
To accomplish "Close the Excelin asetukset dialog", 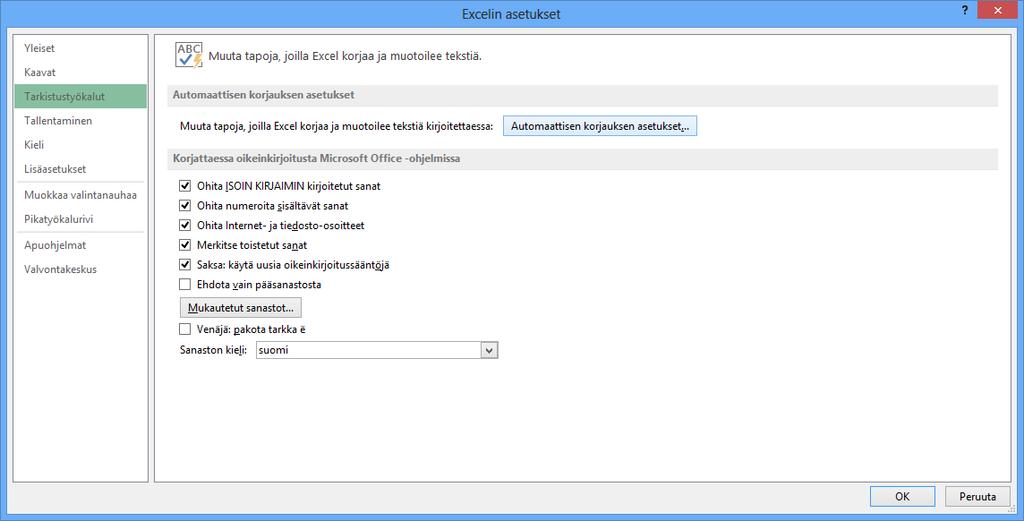I will (x=997, y=10).
